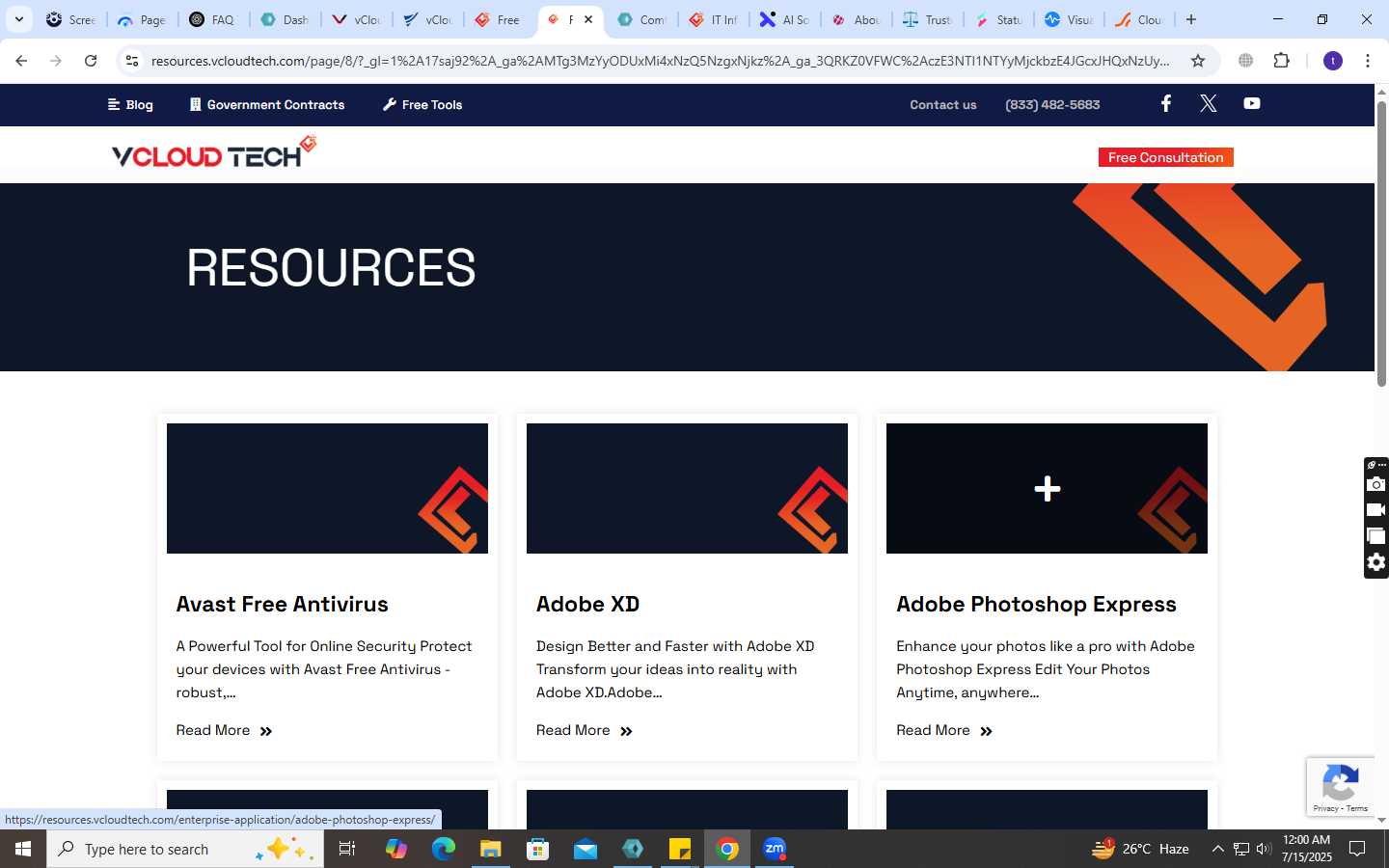Click the Chrome icon on the taskbar
The height and width of the screenshot is (868, 1389).
point(727,849)
